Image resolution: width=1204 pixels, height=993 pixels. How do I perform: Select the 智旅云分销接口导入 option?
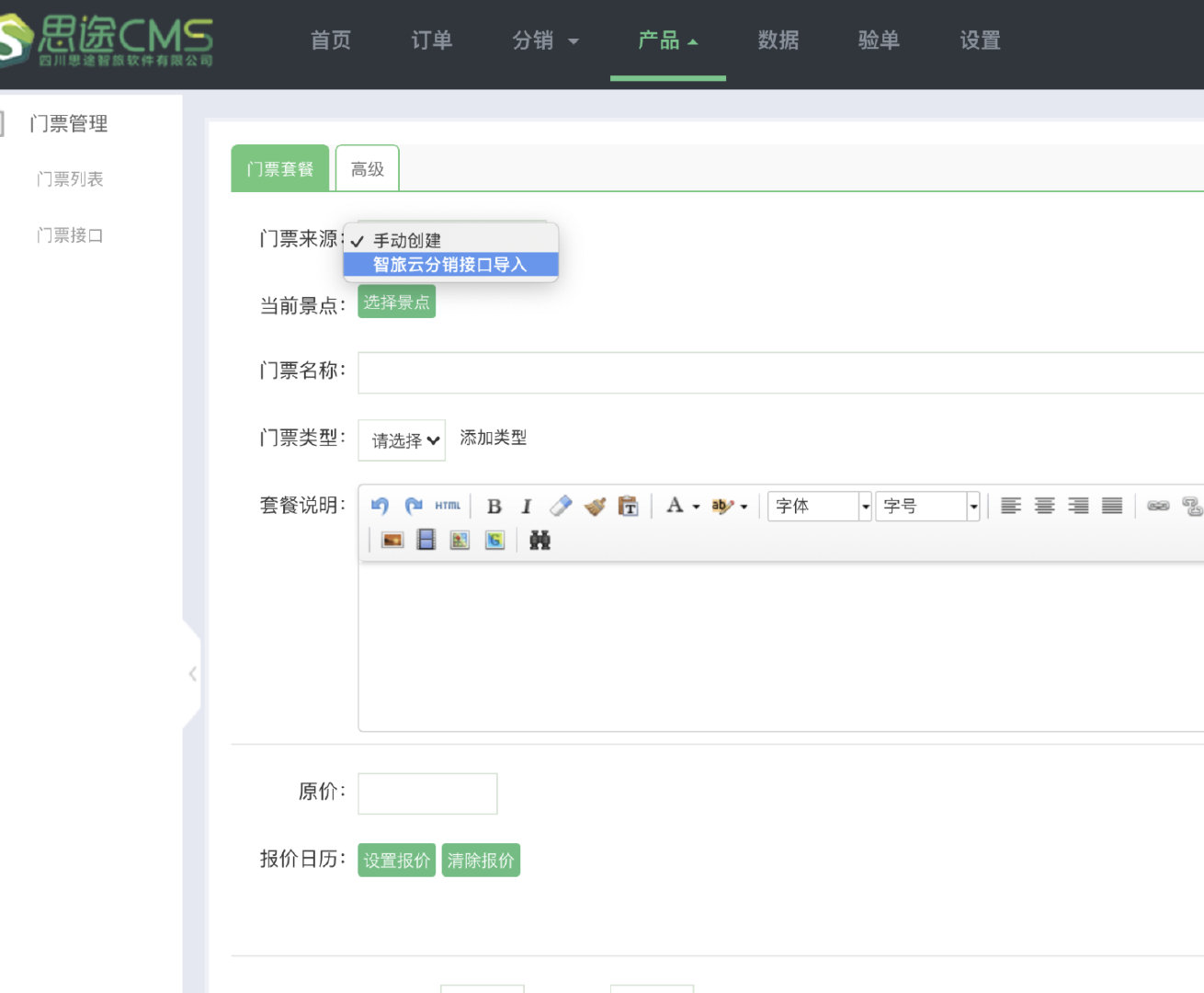[x=450, y=265]
